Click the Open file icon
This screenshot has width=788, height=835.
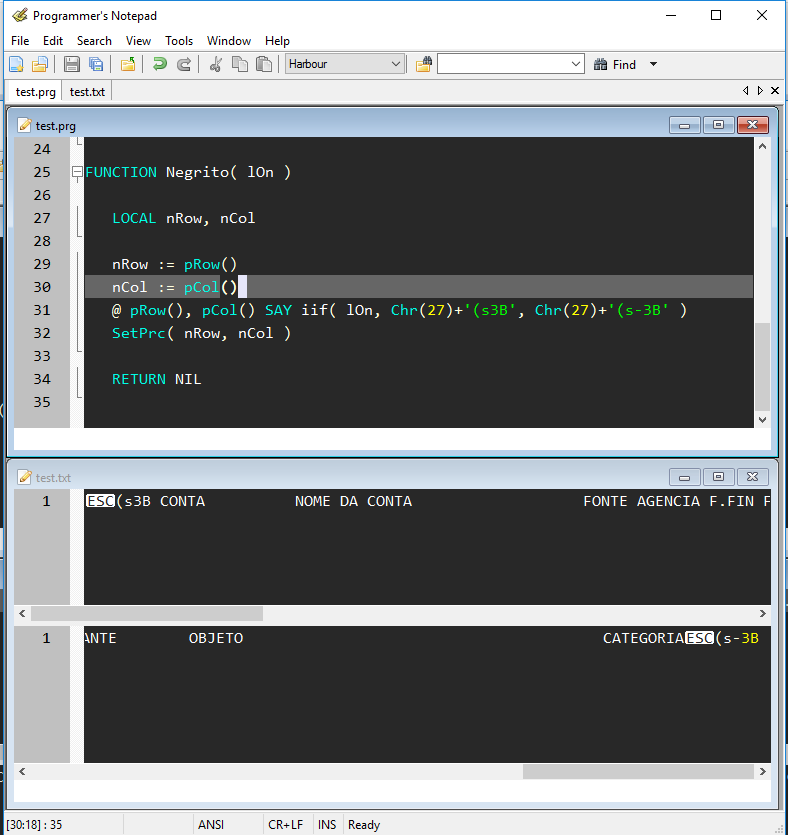tap(40, 64)
